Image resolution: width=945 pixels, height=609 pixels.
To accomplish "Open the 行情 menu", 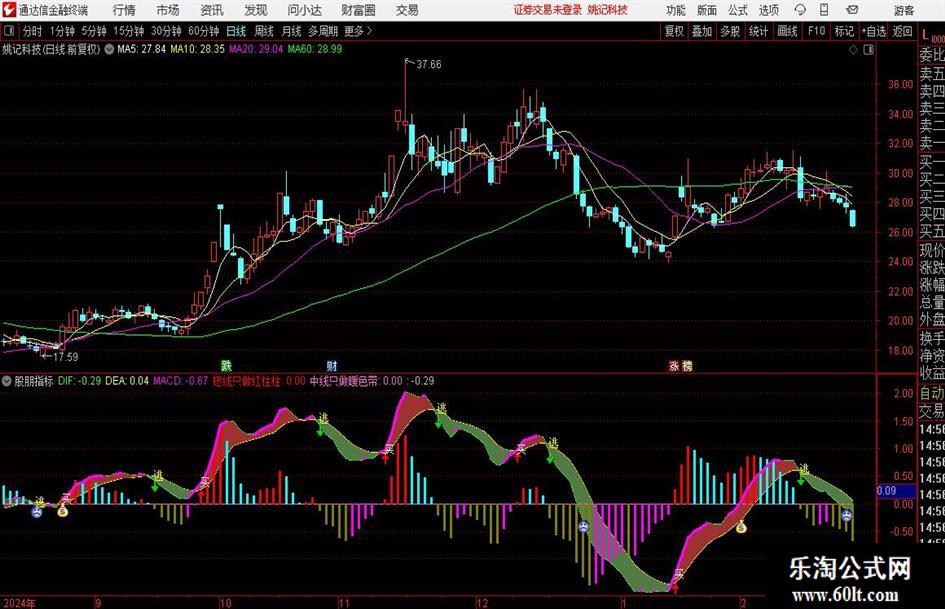I will click(x=124, y=10).
